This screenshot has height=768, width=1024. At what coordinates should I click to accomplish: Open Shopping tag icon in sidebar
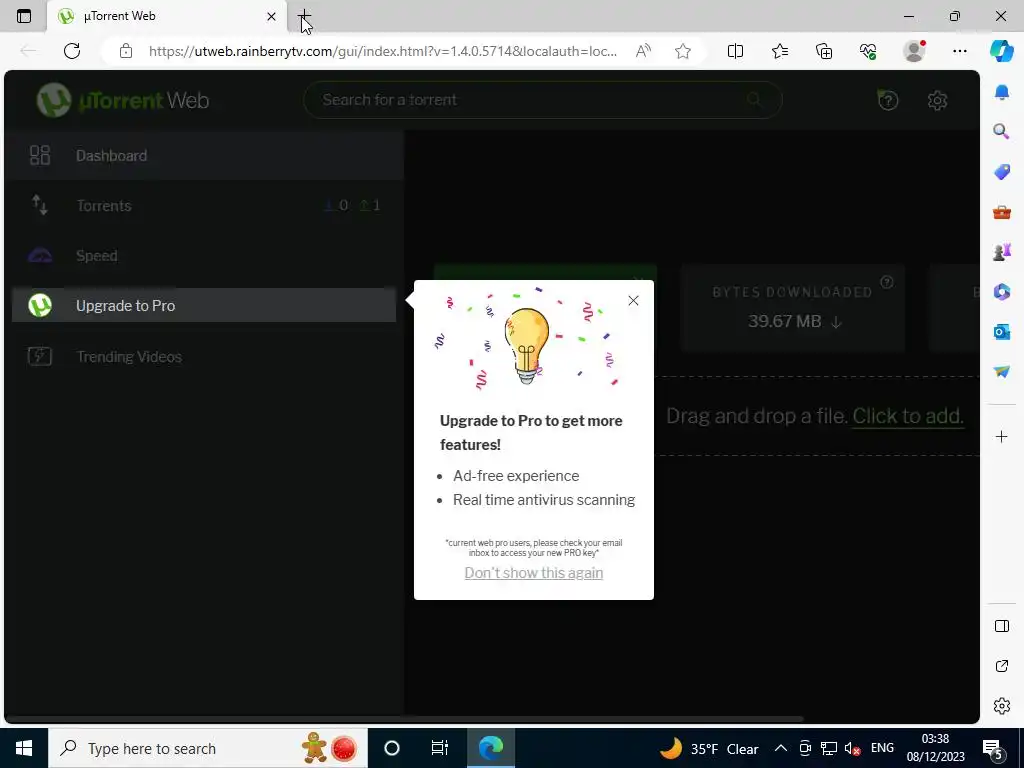1002,172
